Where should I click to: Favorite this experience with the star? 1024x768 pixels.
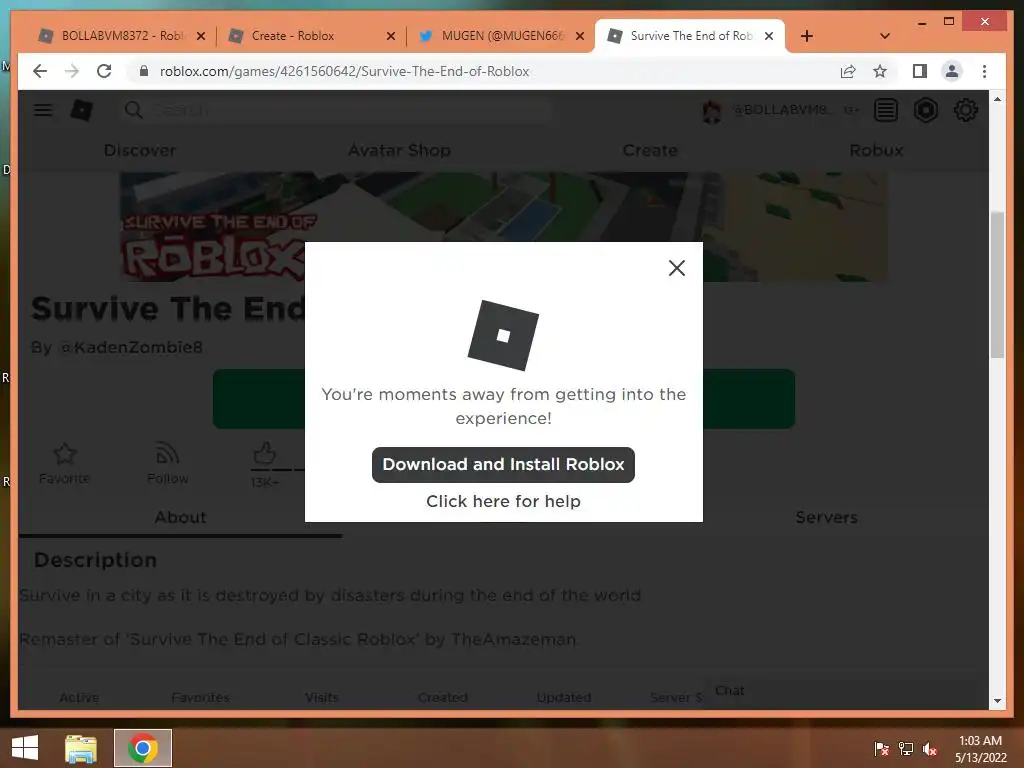(x=65, y=462)
